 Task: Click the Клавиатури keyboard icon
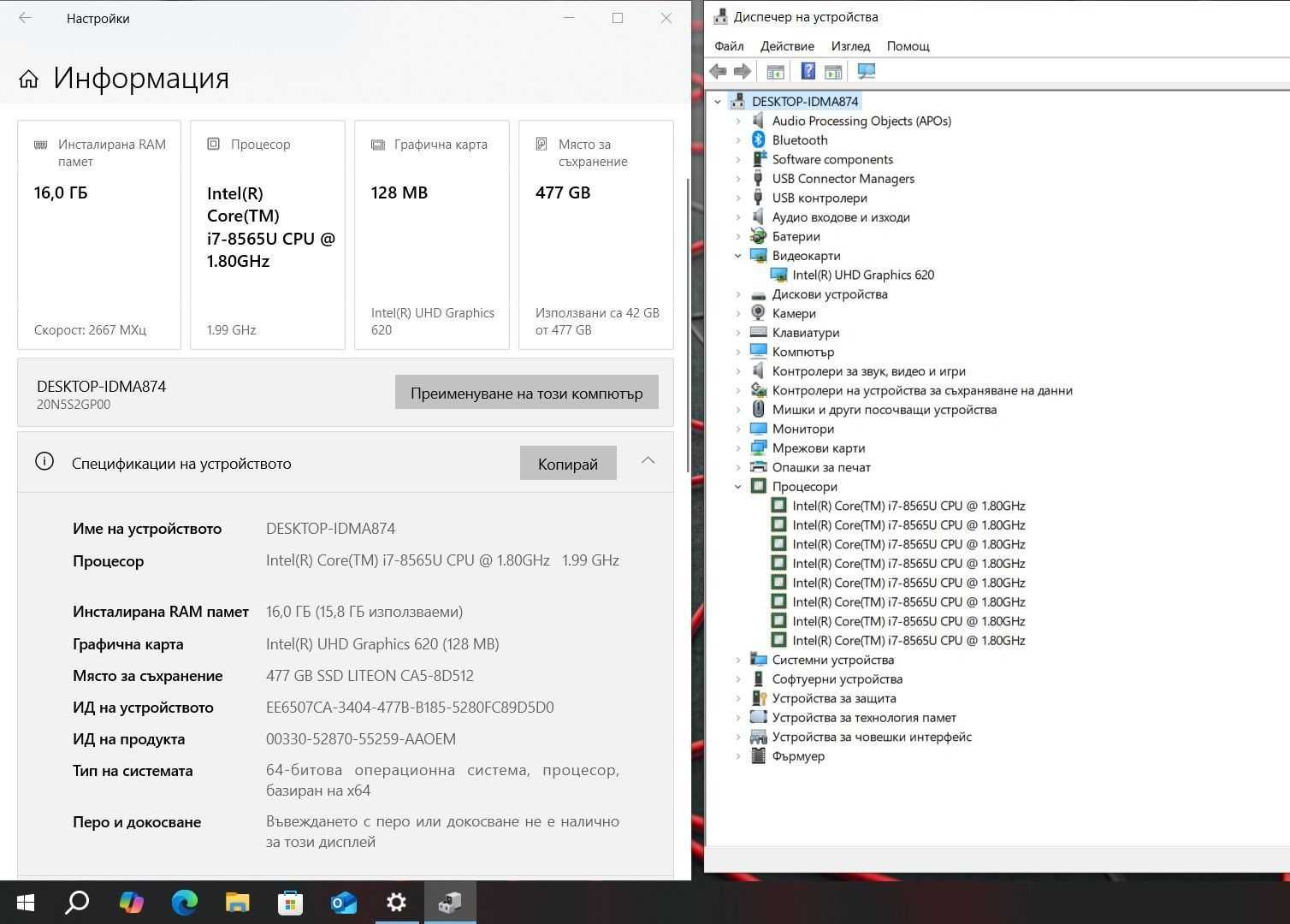tap(758, 332)
